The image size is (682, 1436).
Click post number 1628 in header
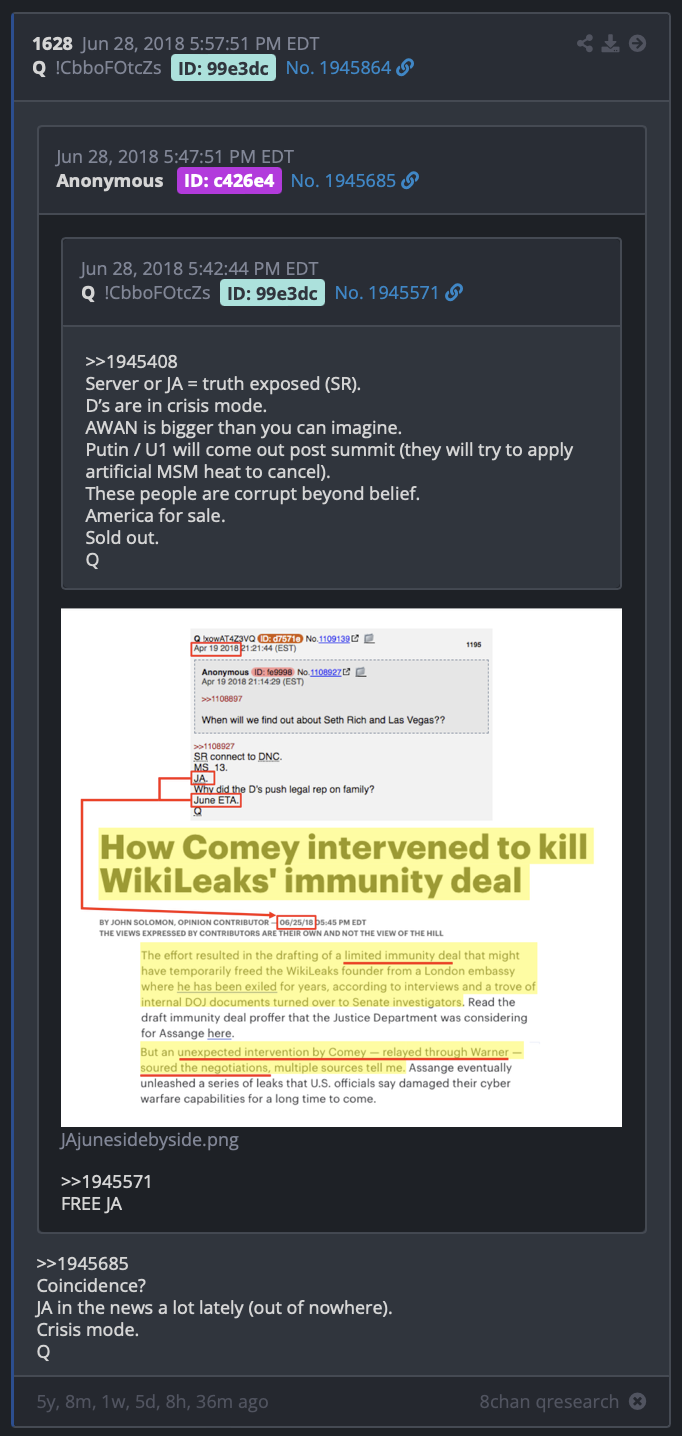pyautogui.click(x=52, y=43)
